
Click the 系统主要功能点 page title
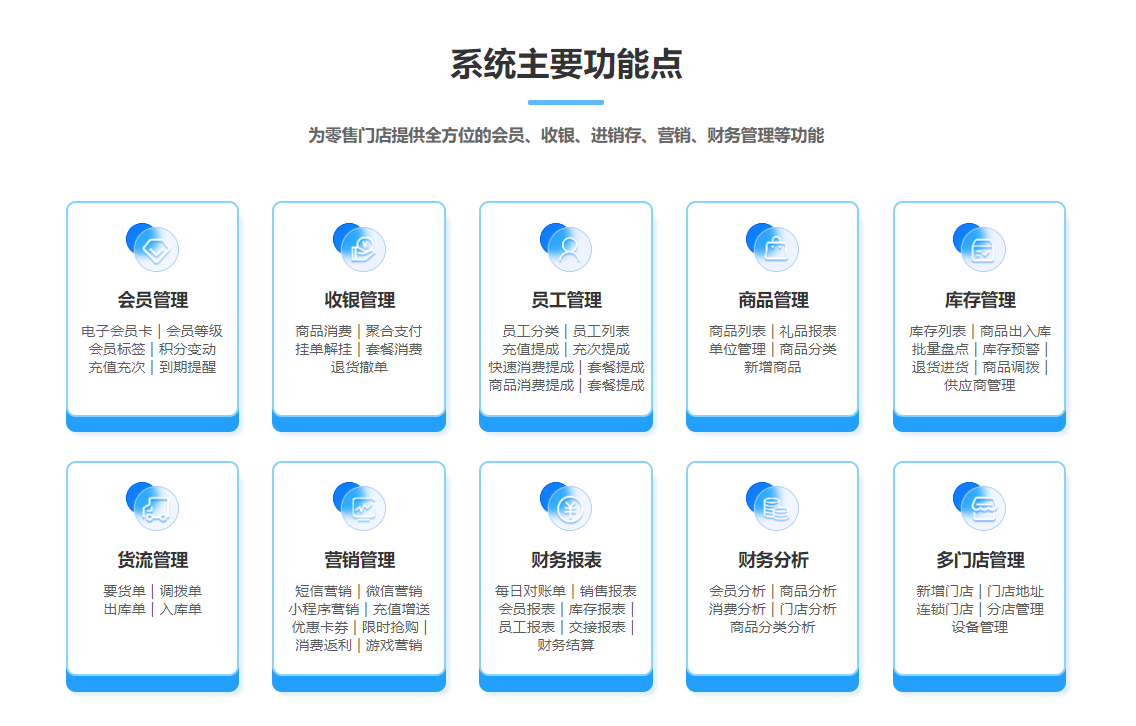click(x=566, y=64)
